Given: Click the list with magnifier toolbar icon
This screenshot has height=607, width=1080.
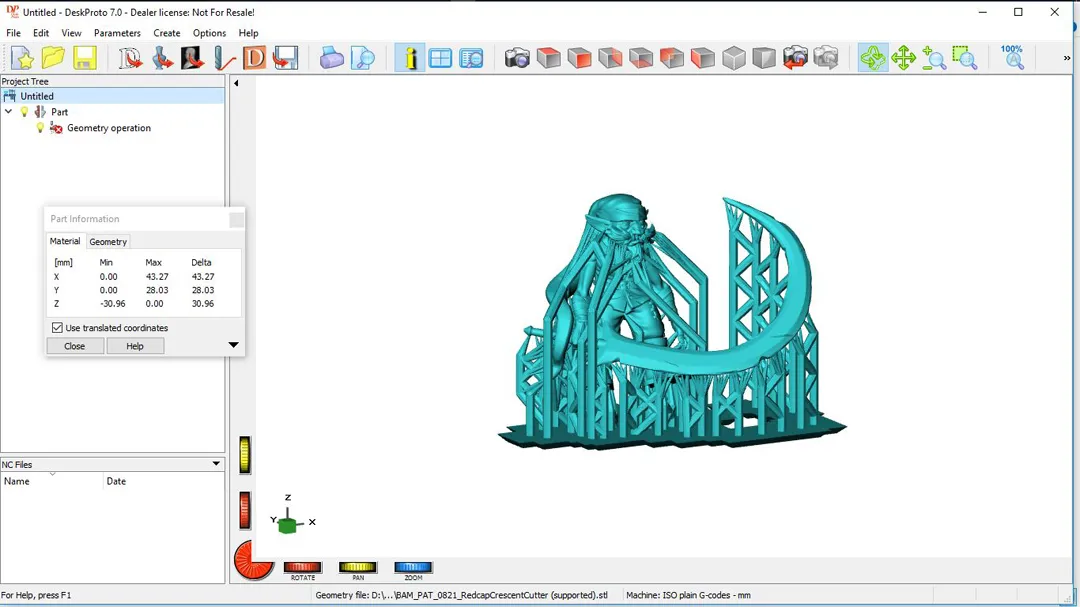Looking at the screenshot, I should (472, 58).
